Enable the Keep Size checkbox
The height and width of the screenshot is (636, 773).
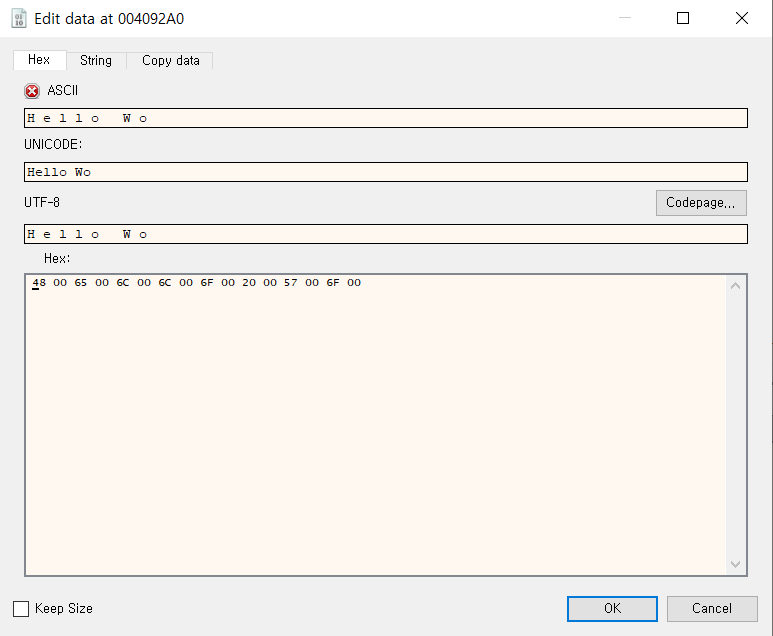coord(21,608)
